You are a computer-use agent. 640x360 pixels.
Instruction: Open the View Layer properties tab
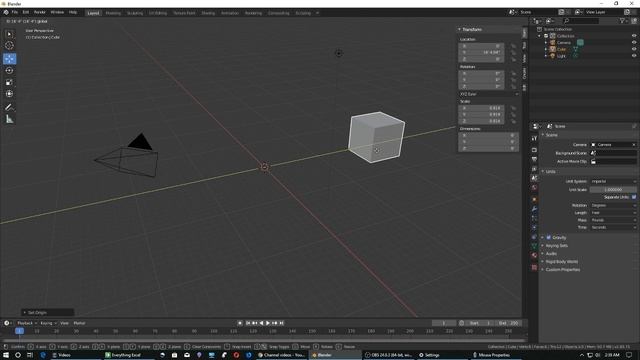534,169
